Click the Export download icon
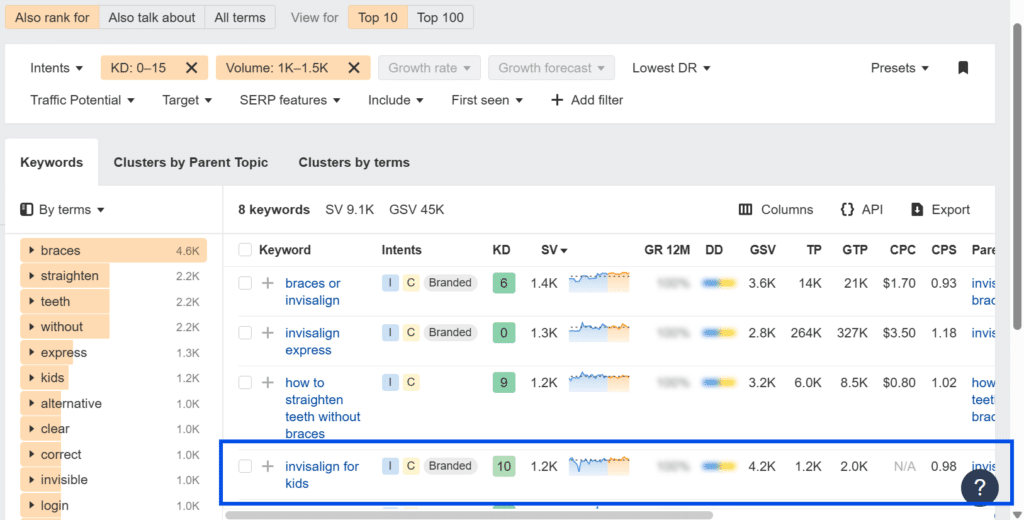 click(917, 210)
